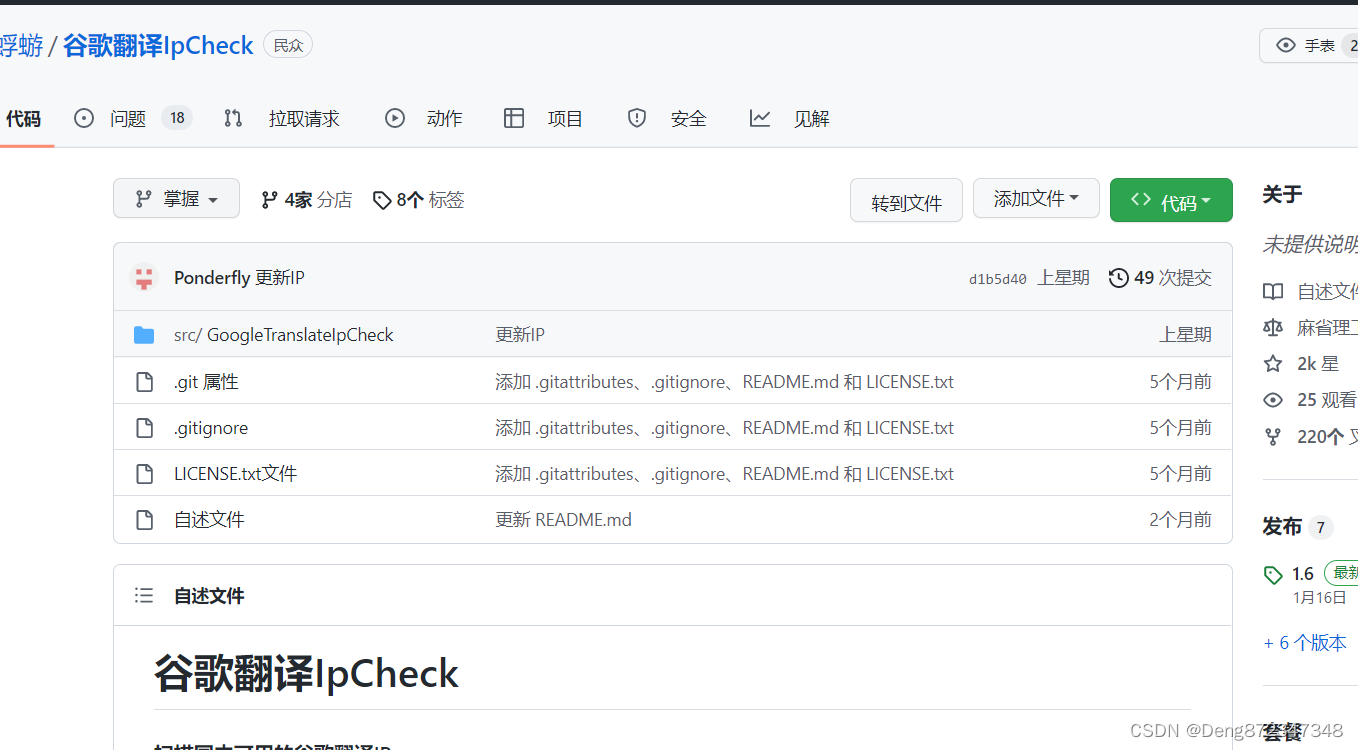View + 6 个版本 link
1358x750 pixels.
(1305, 643)
